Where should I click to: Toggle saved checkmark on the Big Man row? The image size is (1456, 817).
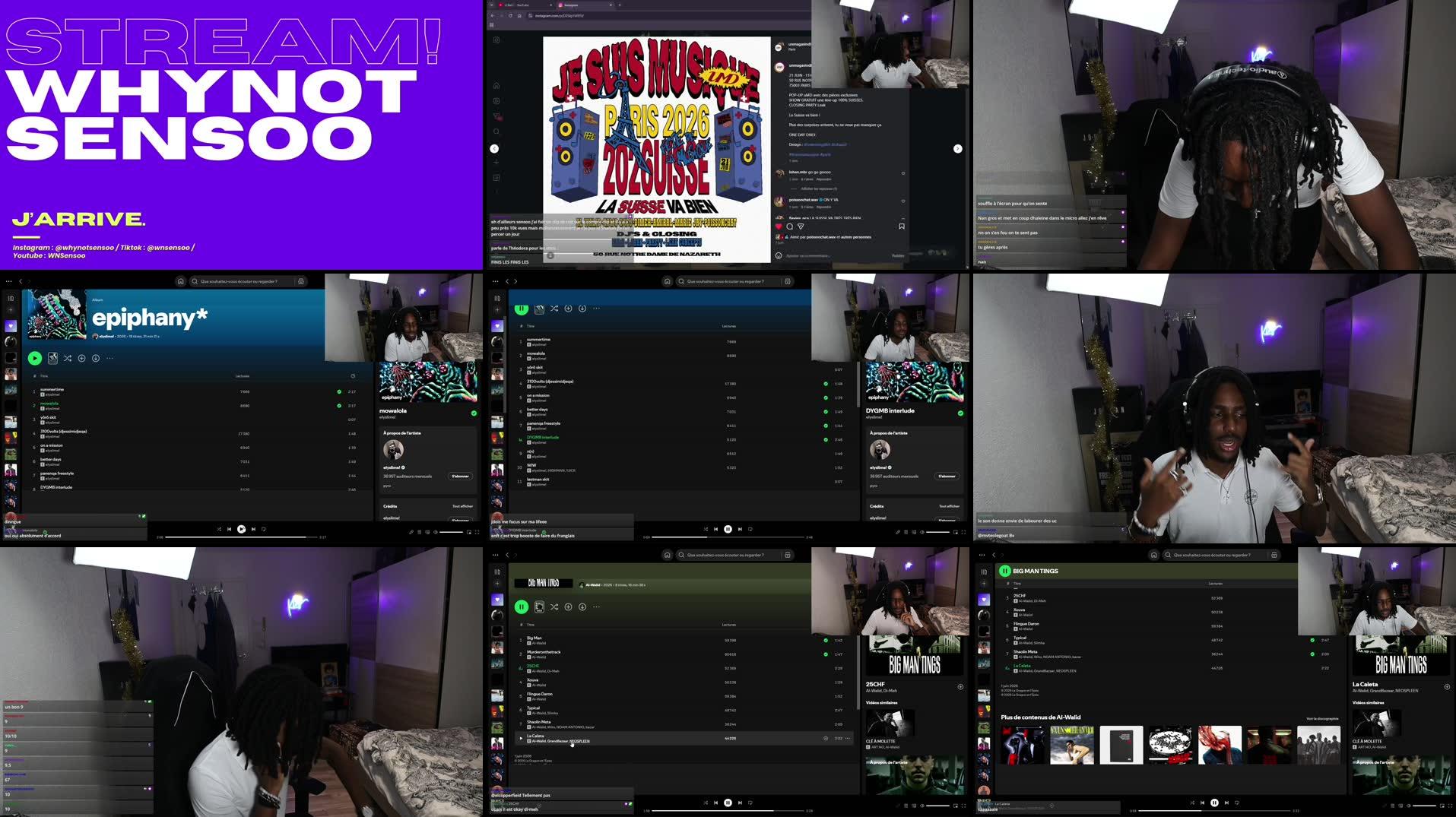tap(826, 640)
